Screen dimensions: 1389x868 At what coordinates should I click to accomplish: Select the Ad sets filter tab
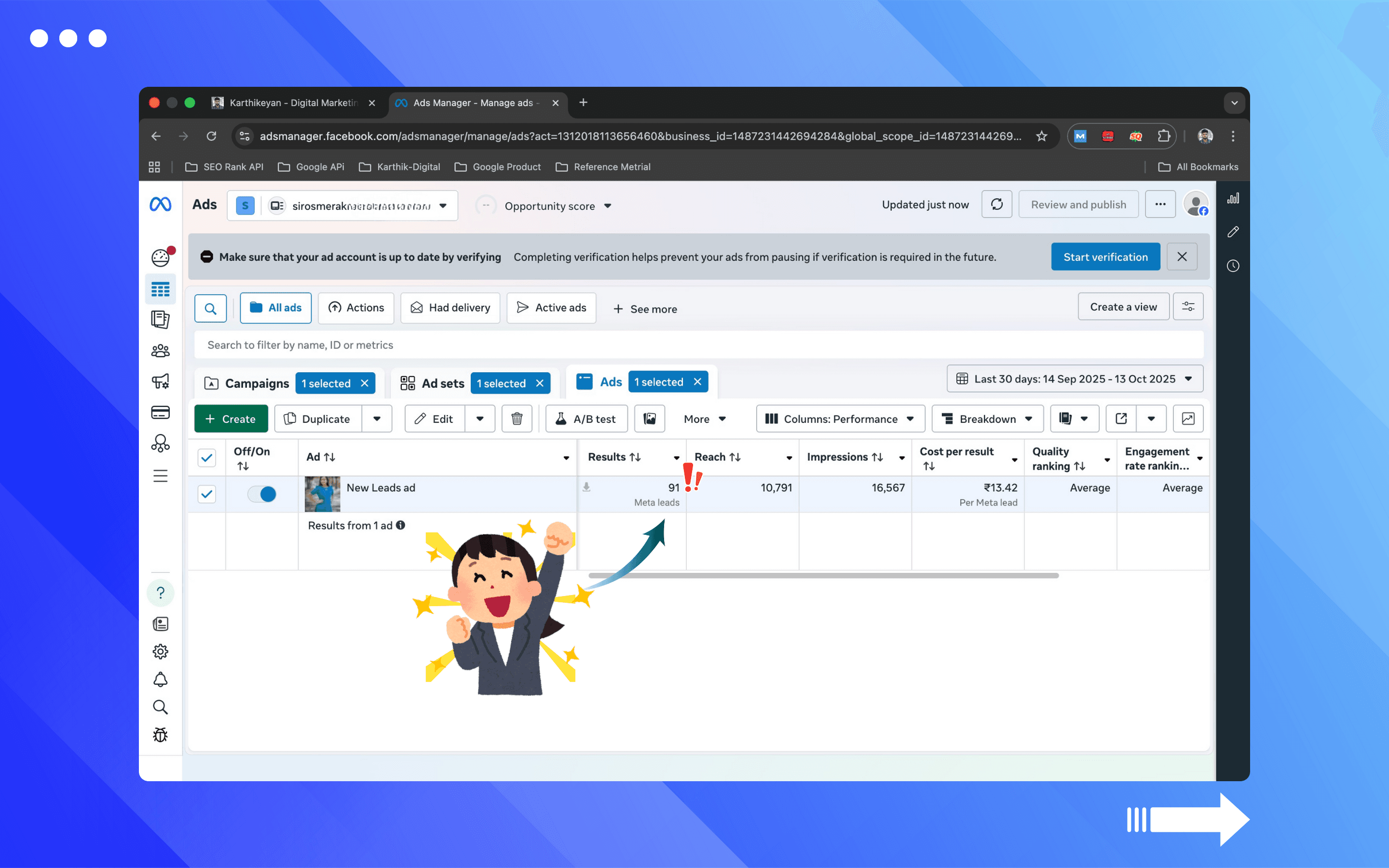coord(443,383)
